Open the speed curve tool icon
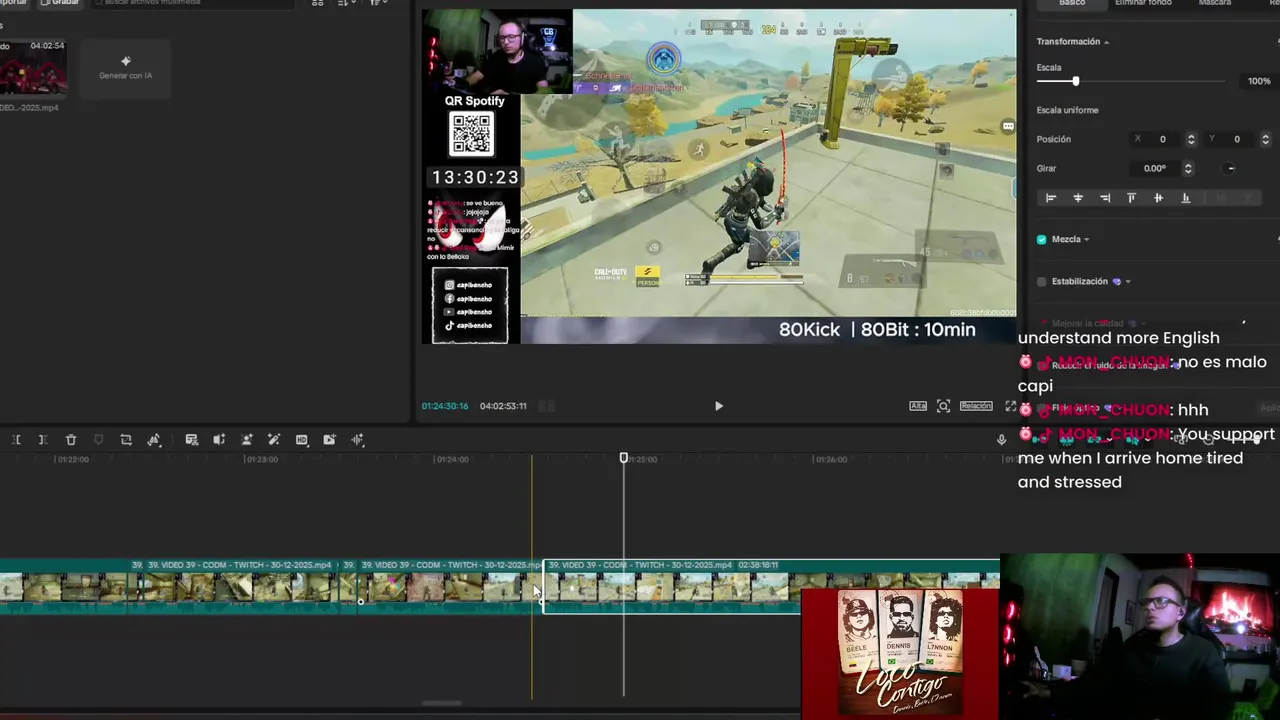 [154, 440]
